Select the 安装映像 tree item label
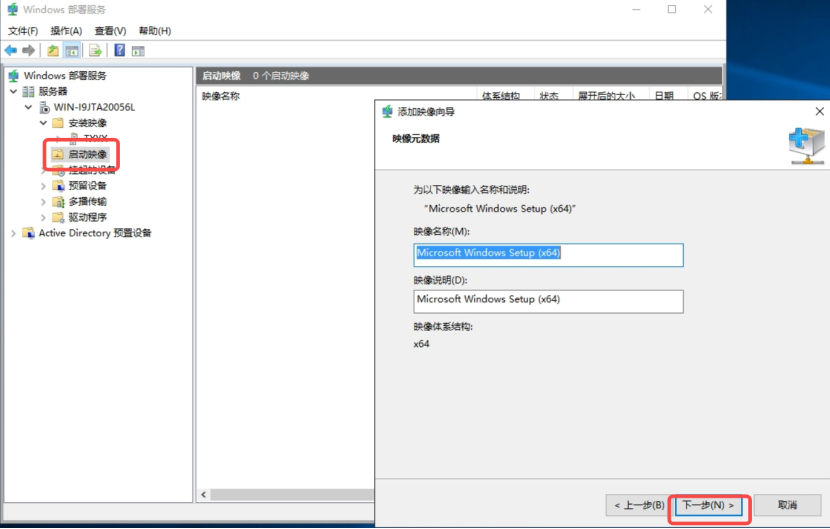 pyautogui.click(x=87, y=123)
